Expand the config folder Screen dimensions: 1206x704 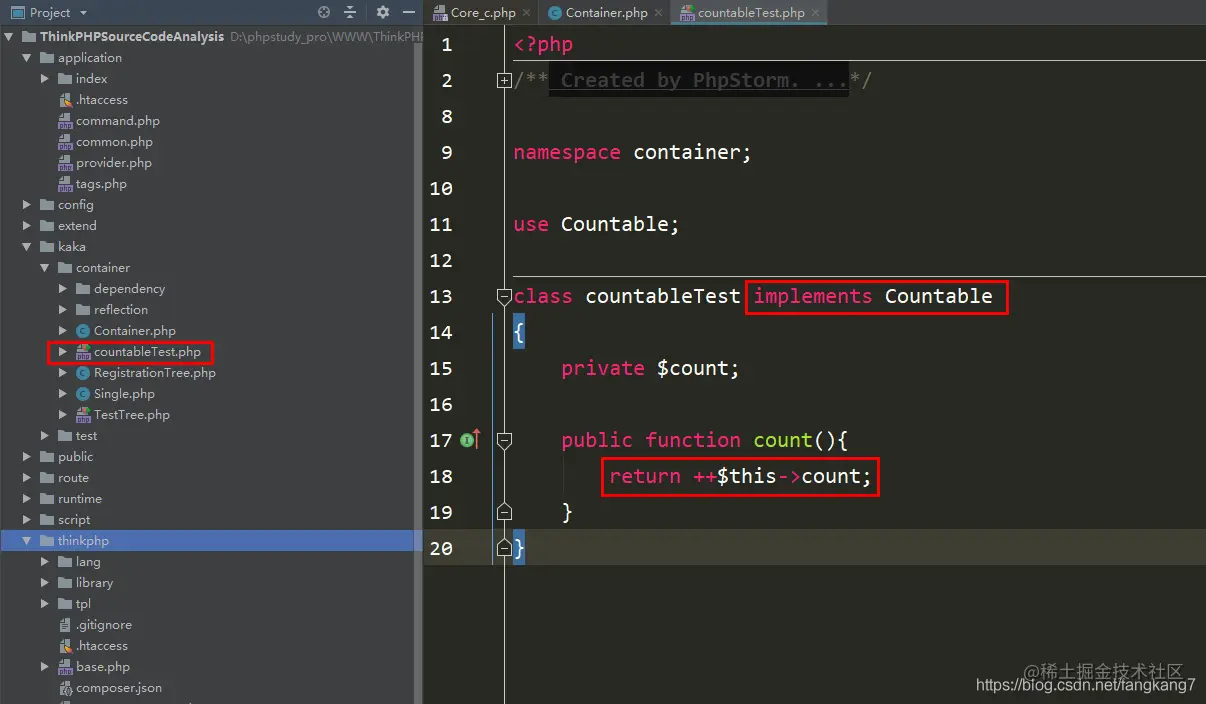27,205
